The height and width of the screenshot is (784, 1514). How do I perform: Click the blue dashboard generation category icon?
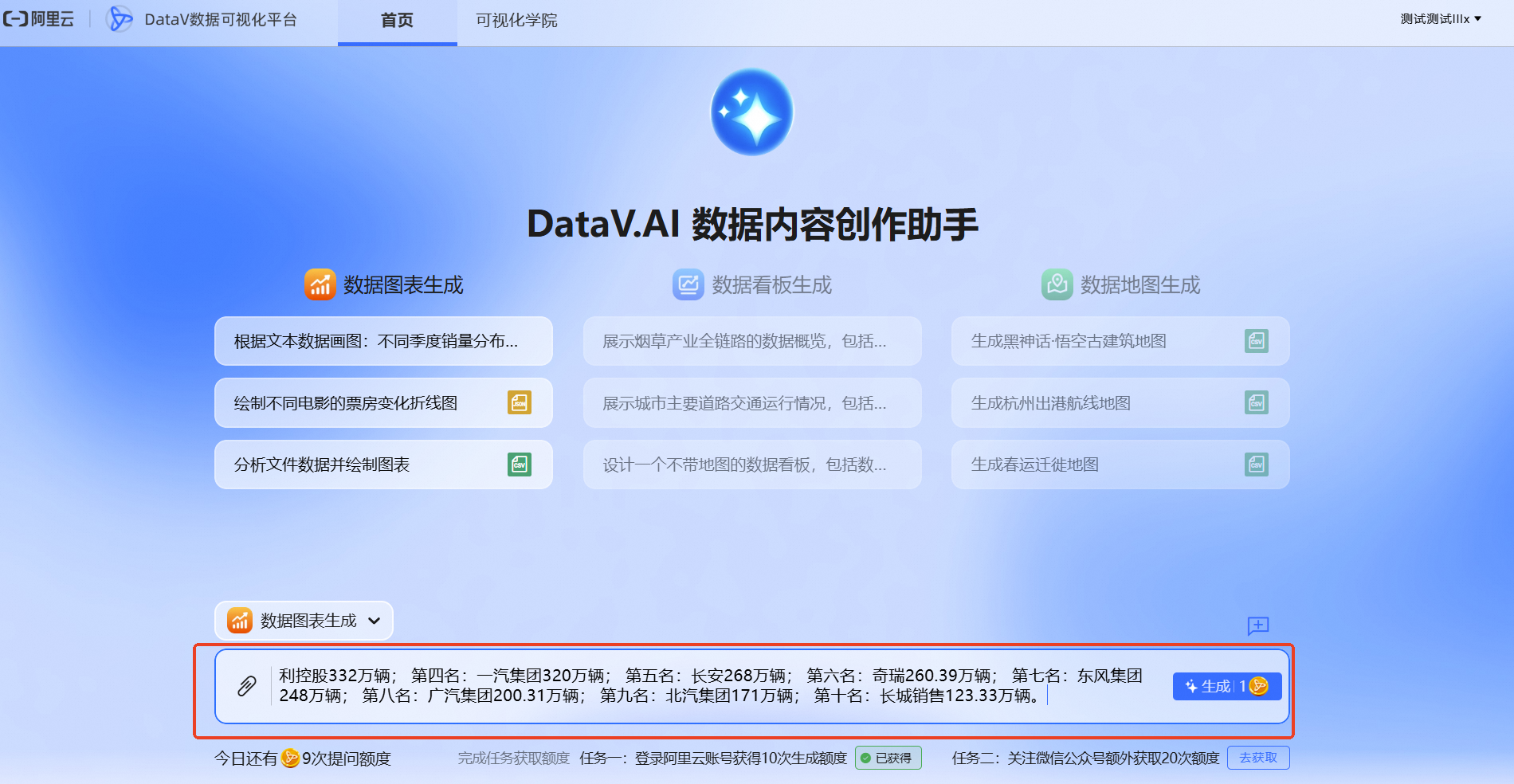pos(688,284)
